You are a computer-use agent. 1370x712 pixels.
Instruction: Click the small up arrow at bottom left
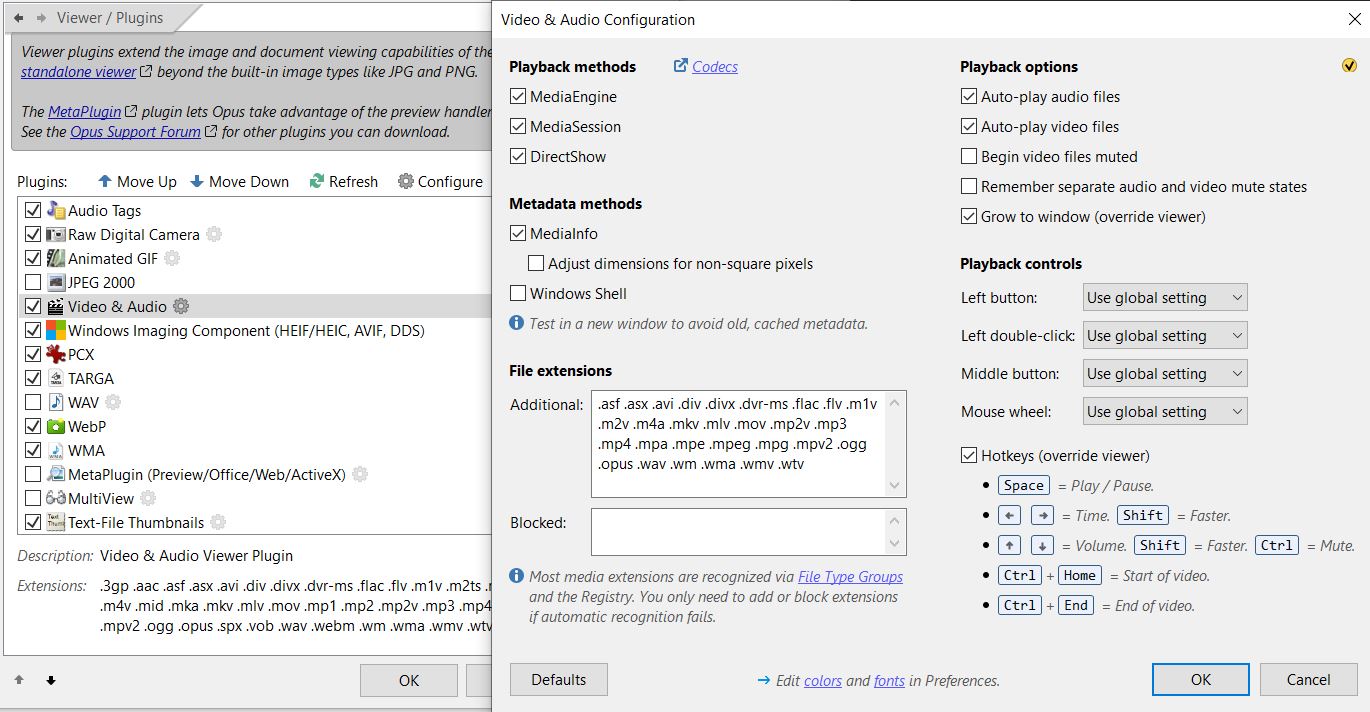point(19,680)
